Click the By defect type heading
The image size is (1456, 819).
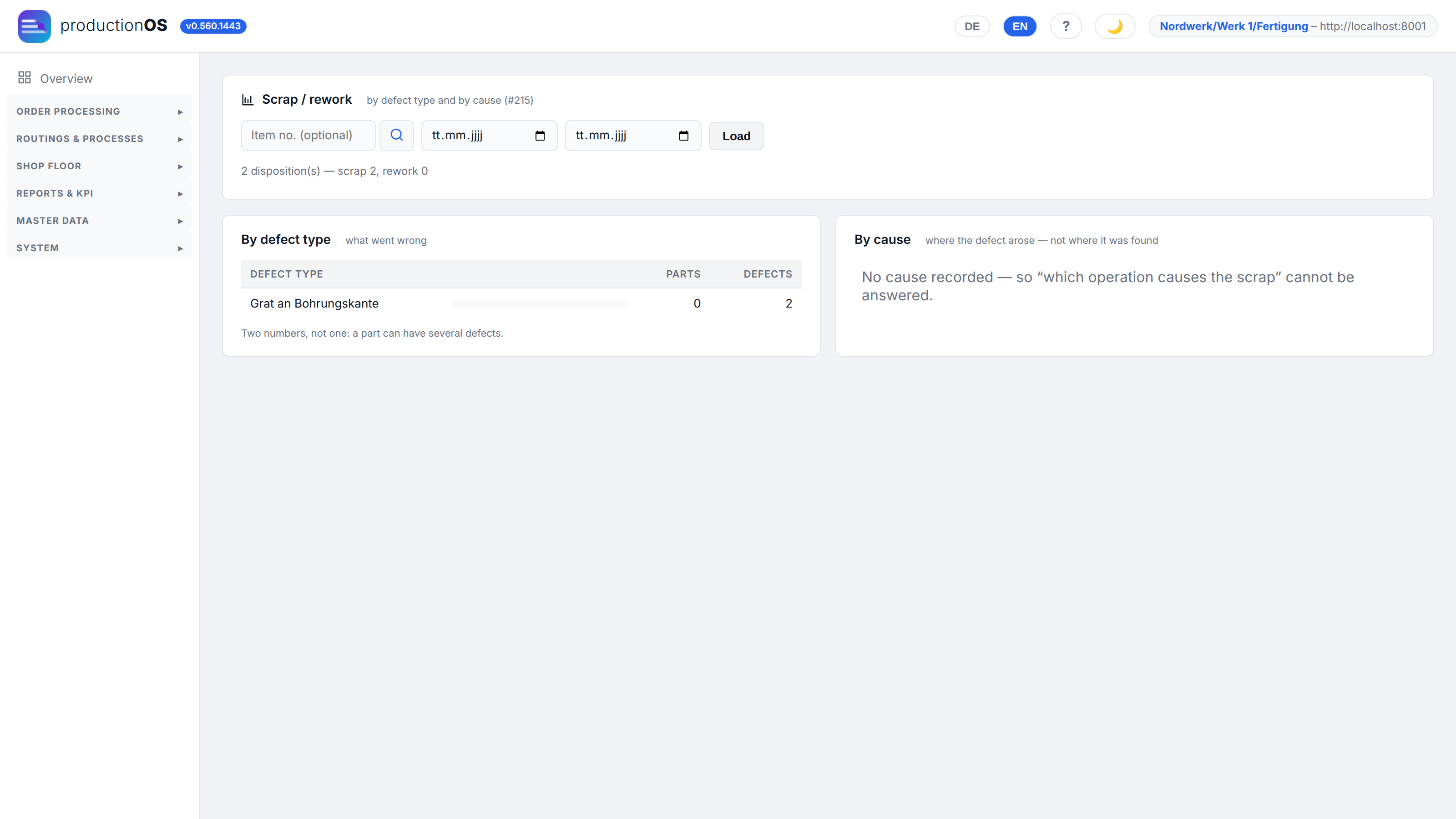pos(285,240)
